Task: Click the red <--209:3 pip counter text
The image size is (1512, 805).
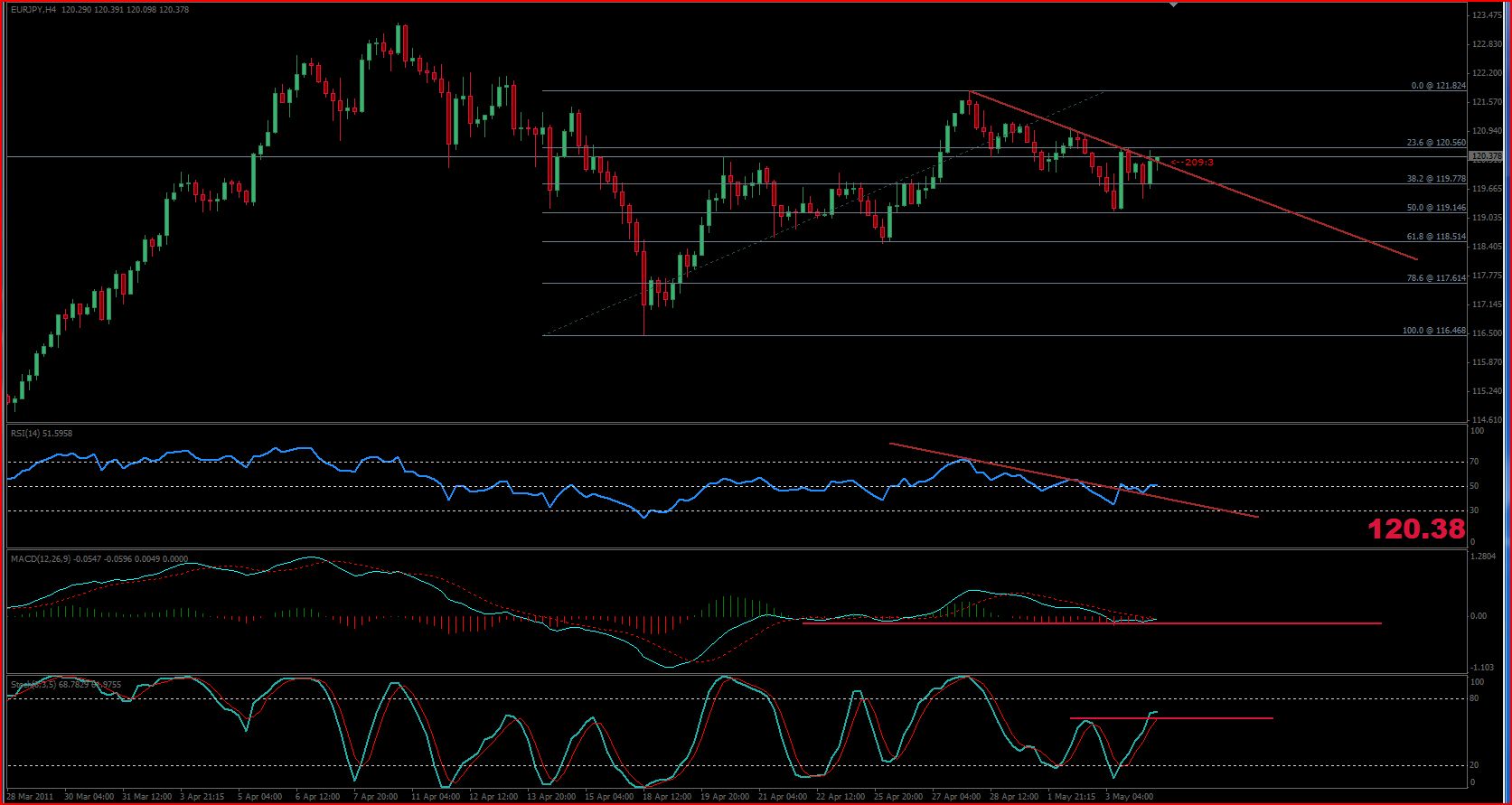Action: coord(1192,163)
